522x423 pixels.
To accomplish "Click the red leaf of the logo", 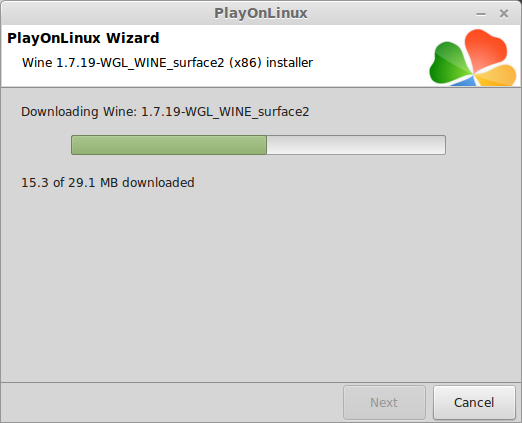I will 485,49.
